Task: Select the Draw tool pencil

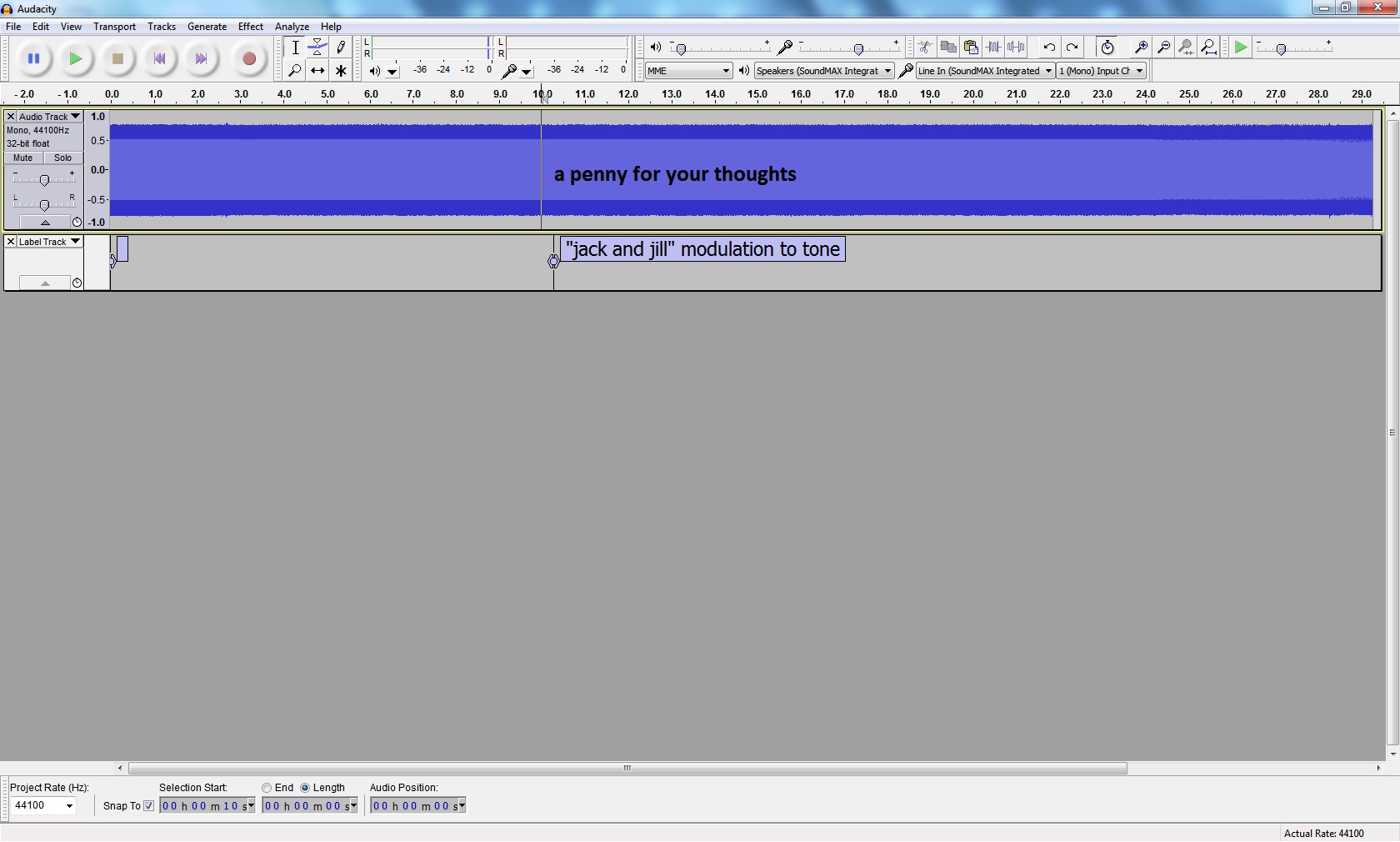Action: tap(341, 48)
